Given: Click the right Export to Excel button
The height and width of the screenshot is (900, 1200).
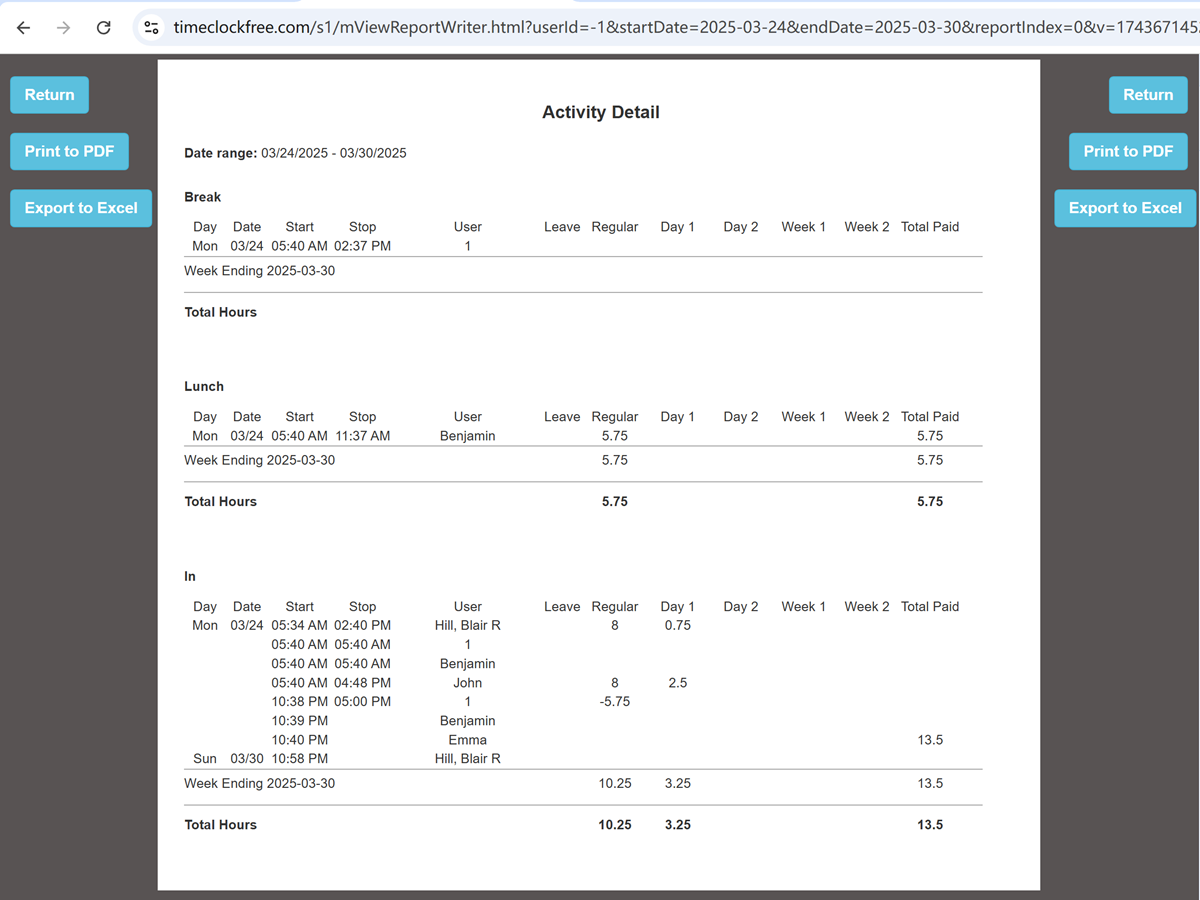Looking at the screenshot, I should point(1125,208).
